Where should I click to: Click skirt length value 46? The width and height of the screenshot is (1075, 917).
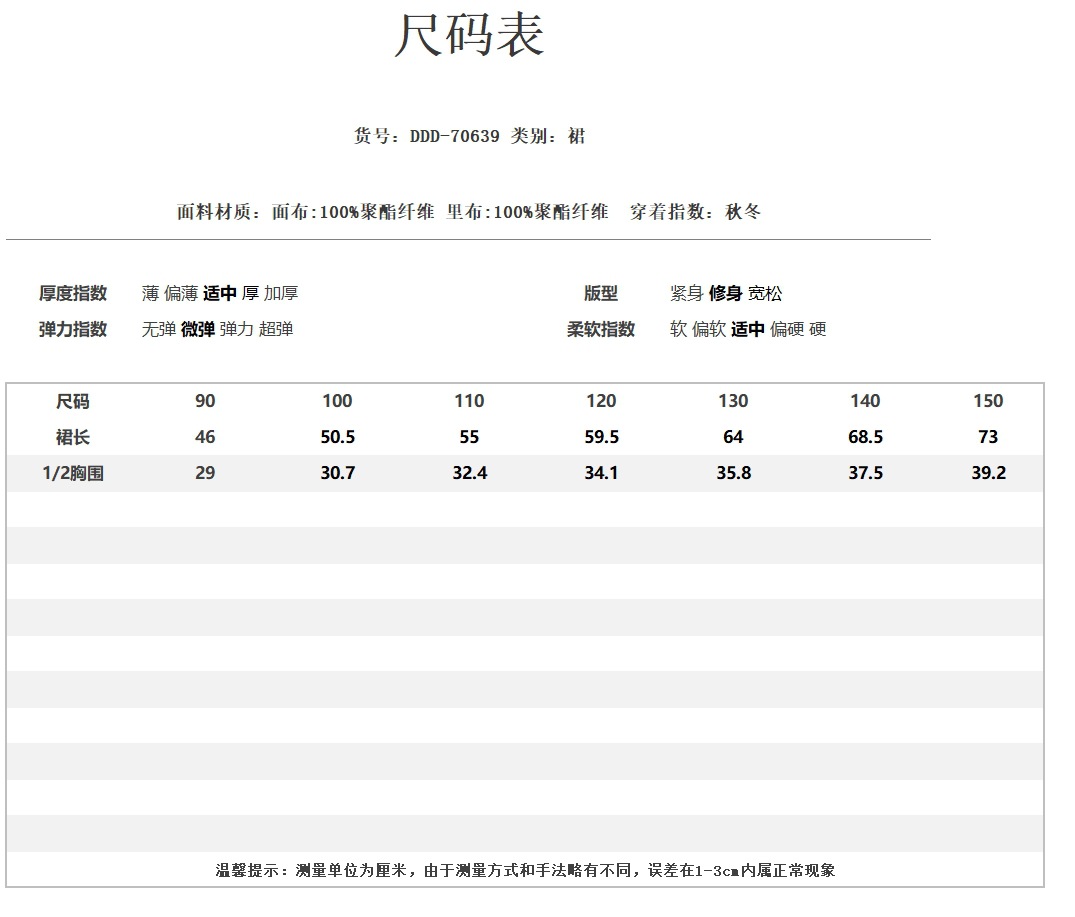tap(205, 437)
